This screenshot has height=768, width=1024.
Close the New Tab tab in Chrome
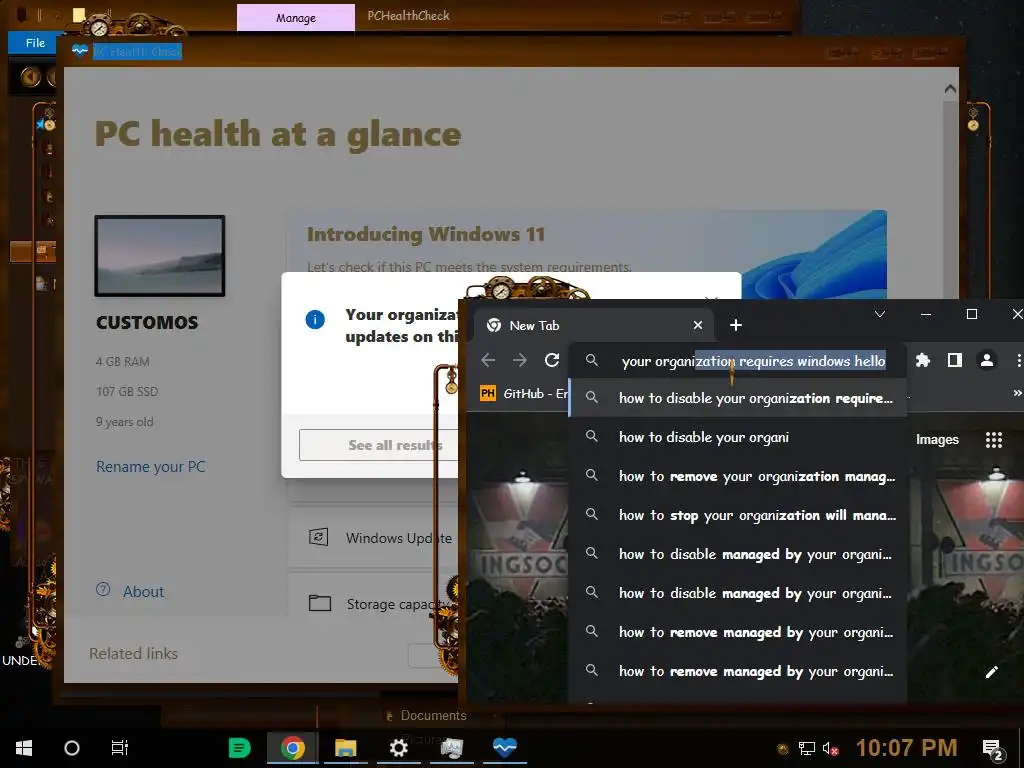697,325
